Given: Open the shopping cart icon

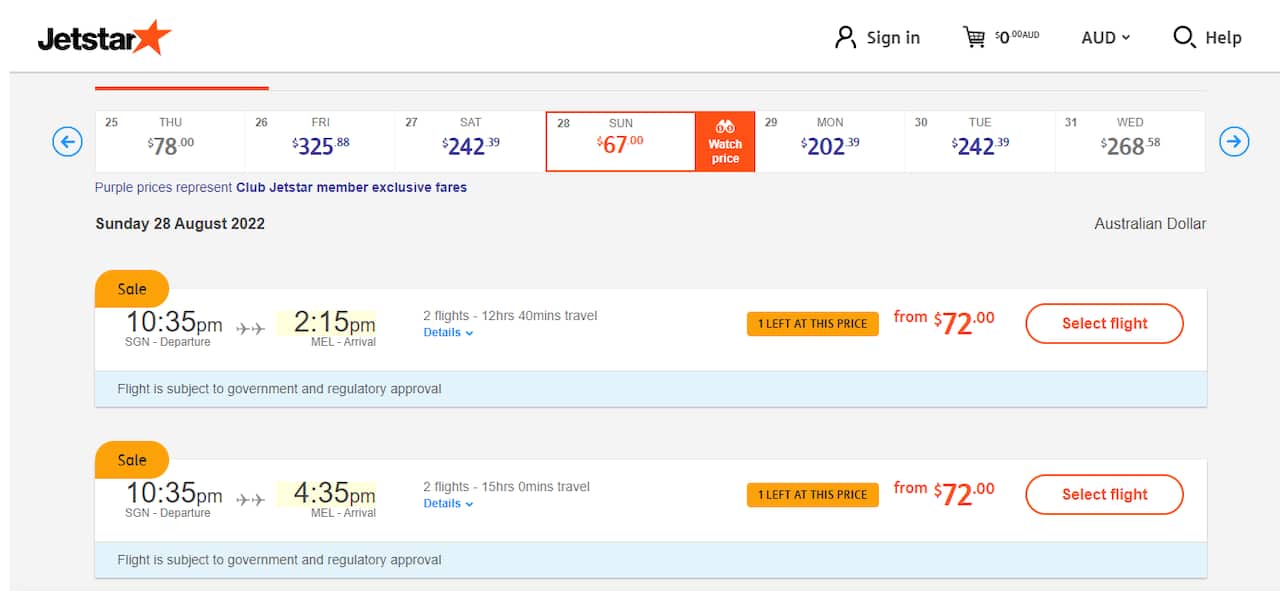Looking at the screenshot, I should click(x=974, y=38).
